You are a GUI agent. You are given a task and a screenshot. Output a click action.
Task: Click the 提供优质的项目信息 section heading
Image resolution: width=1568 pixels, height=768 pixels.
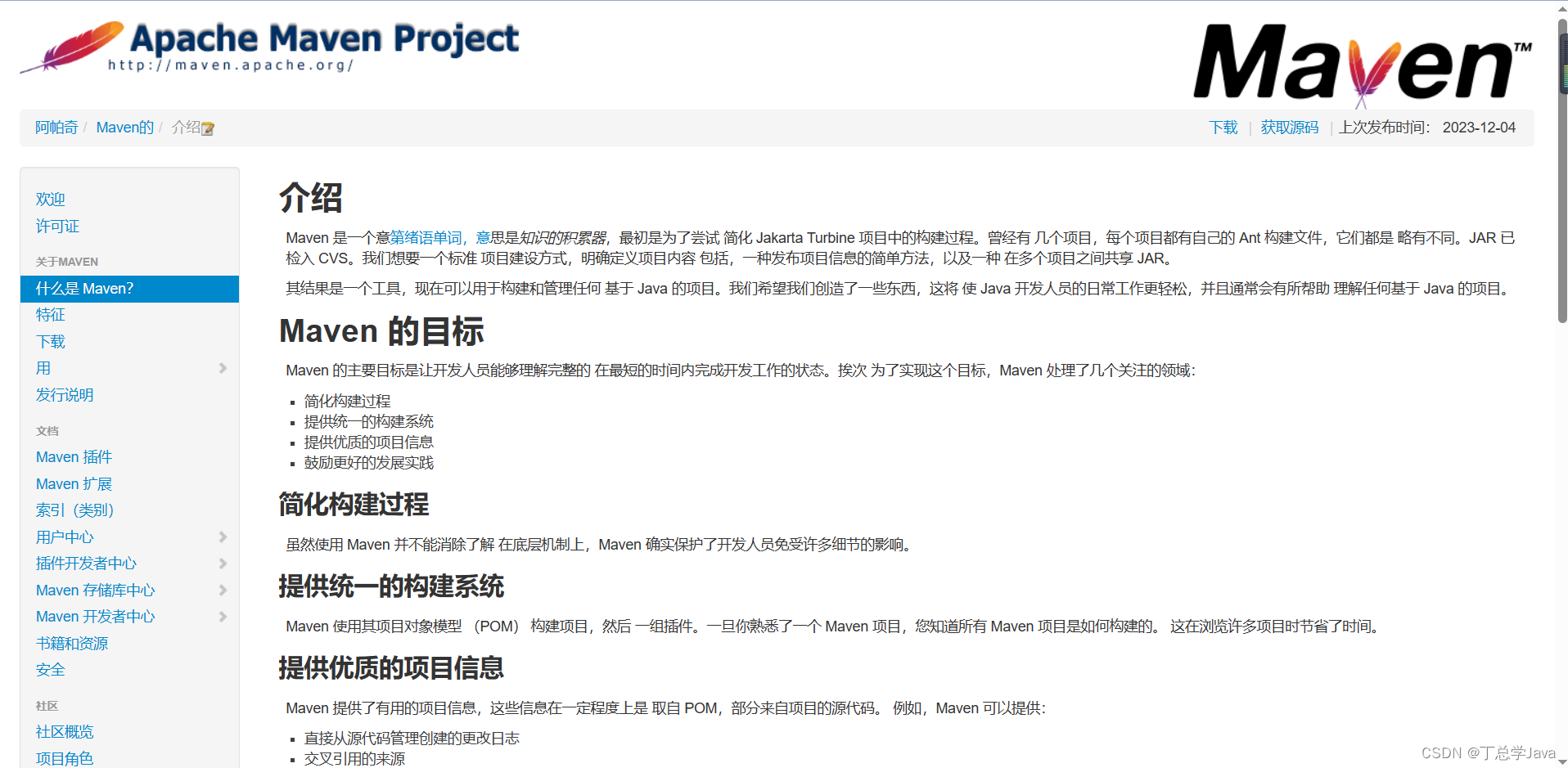(x=391, y=668)
